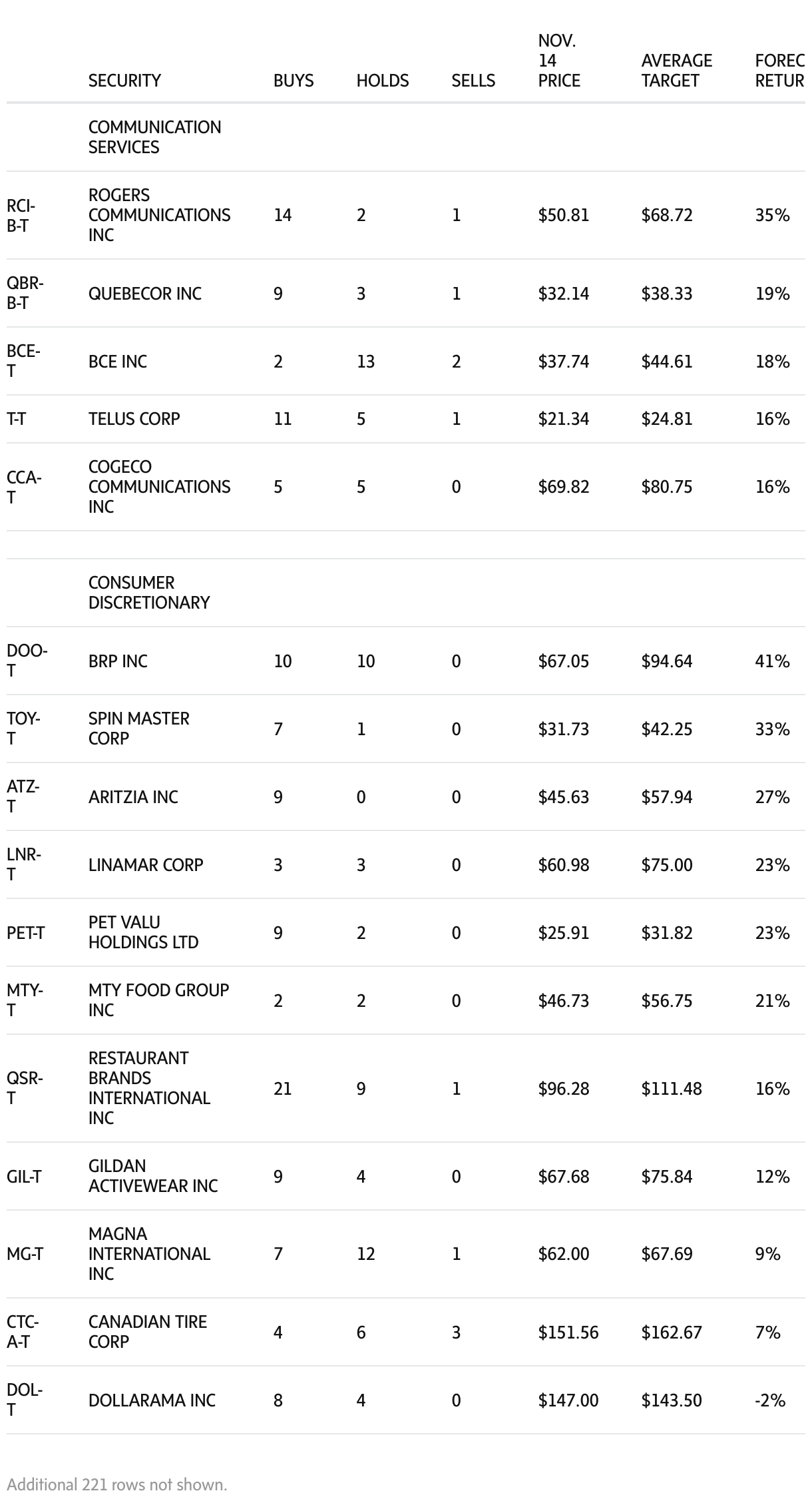Click the BUYS column header
Viewport: 812px width, 1501px height.
point(294,81)
